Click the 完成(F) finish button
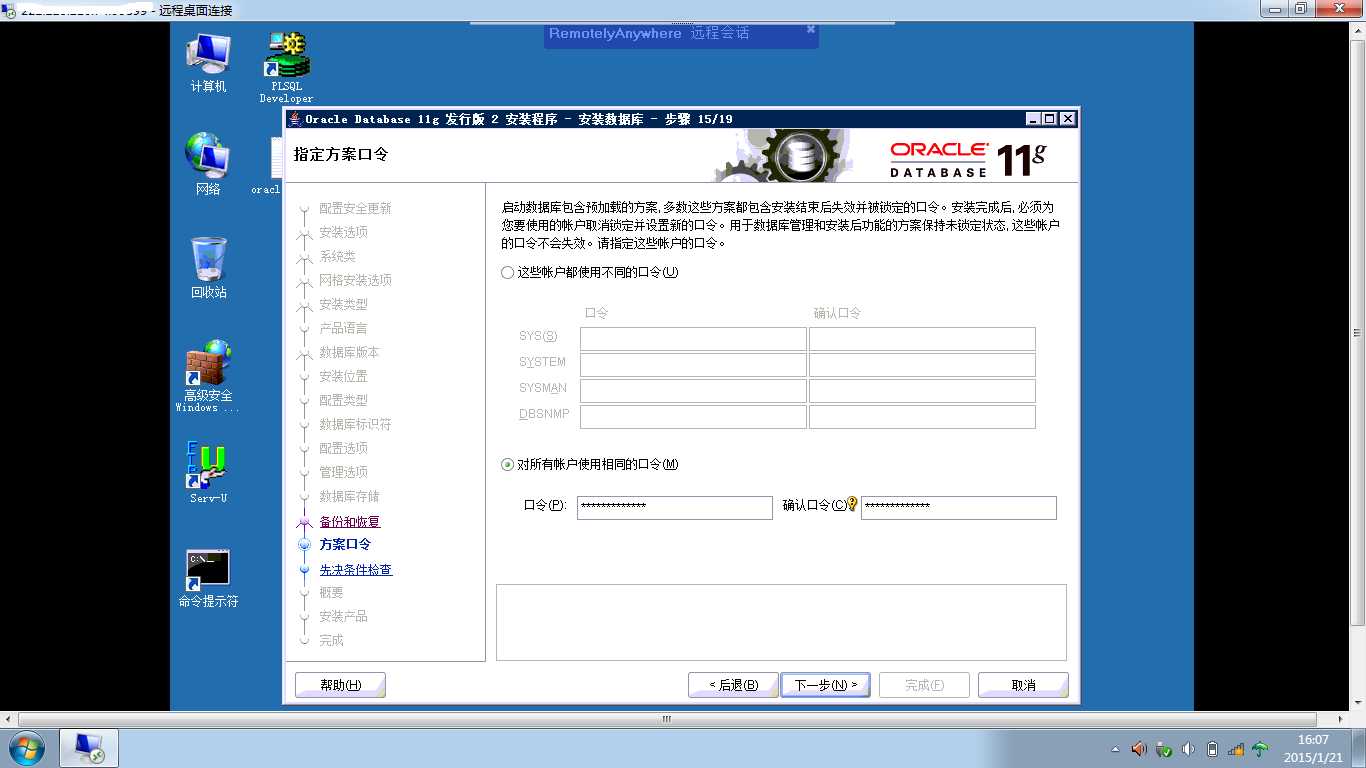 [x=924, y=685]
